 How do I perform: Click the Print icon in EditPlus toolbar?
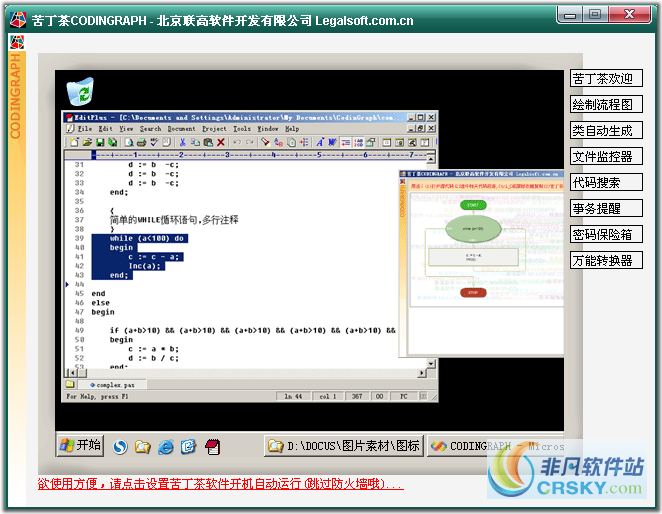141,142
